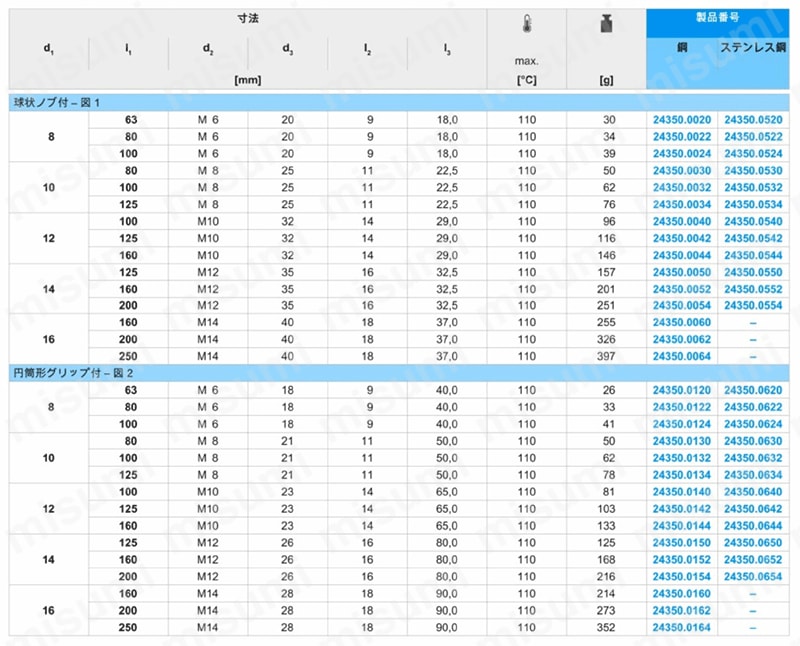The width and height of the screenshot is (800, 646).
Task: Open product link 24350.0540
Action: tap(753, 221)
